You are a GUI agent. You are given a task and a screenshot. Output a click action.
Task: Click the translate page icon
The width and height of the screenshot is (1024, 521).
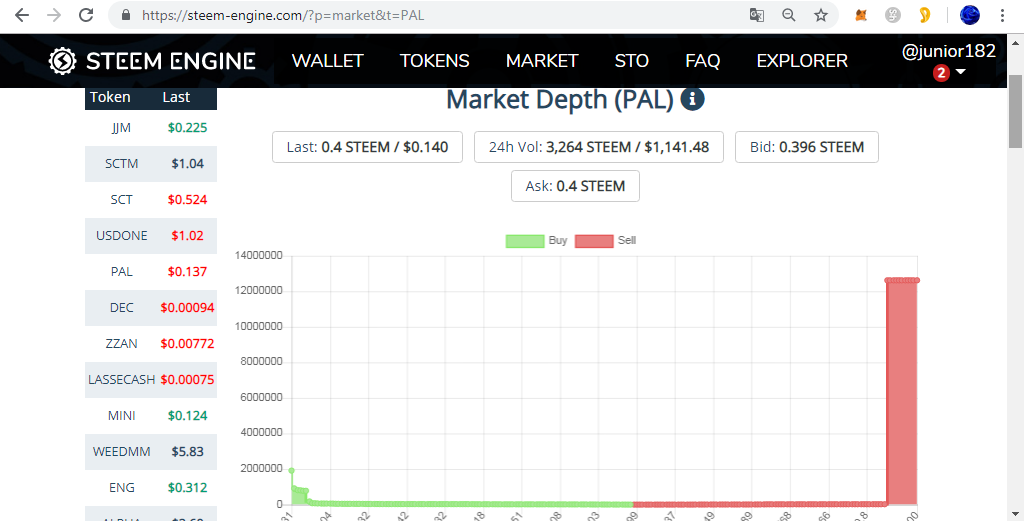[756, 15]
